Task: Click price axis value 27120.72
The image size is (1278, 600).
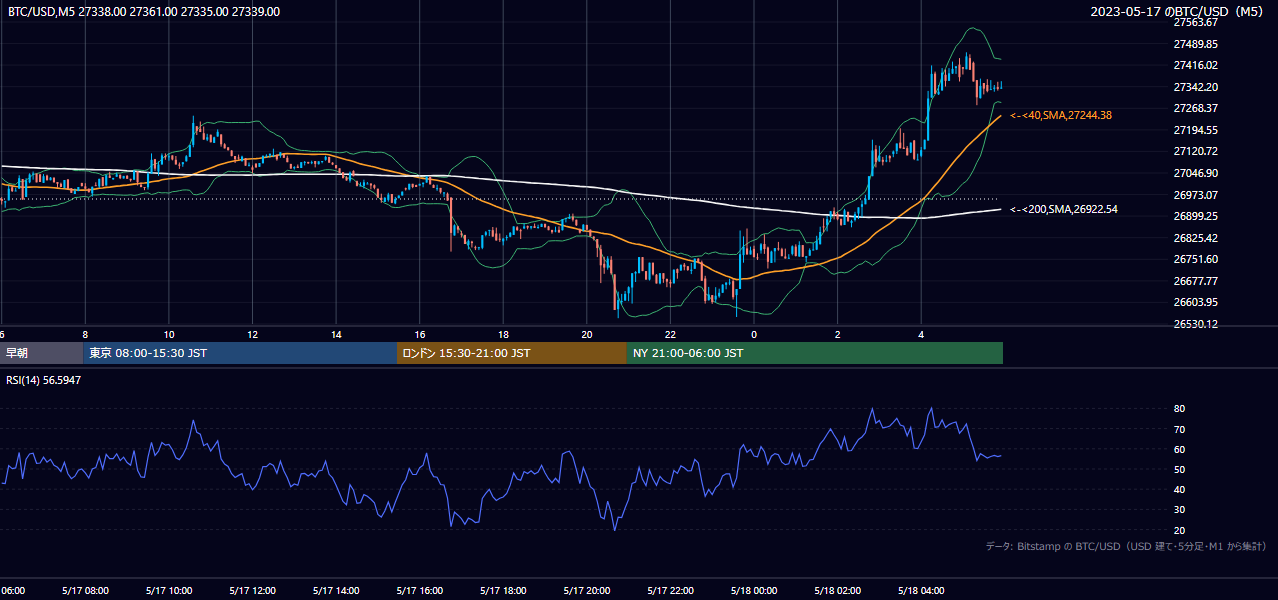Action: pos(1195,151)
